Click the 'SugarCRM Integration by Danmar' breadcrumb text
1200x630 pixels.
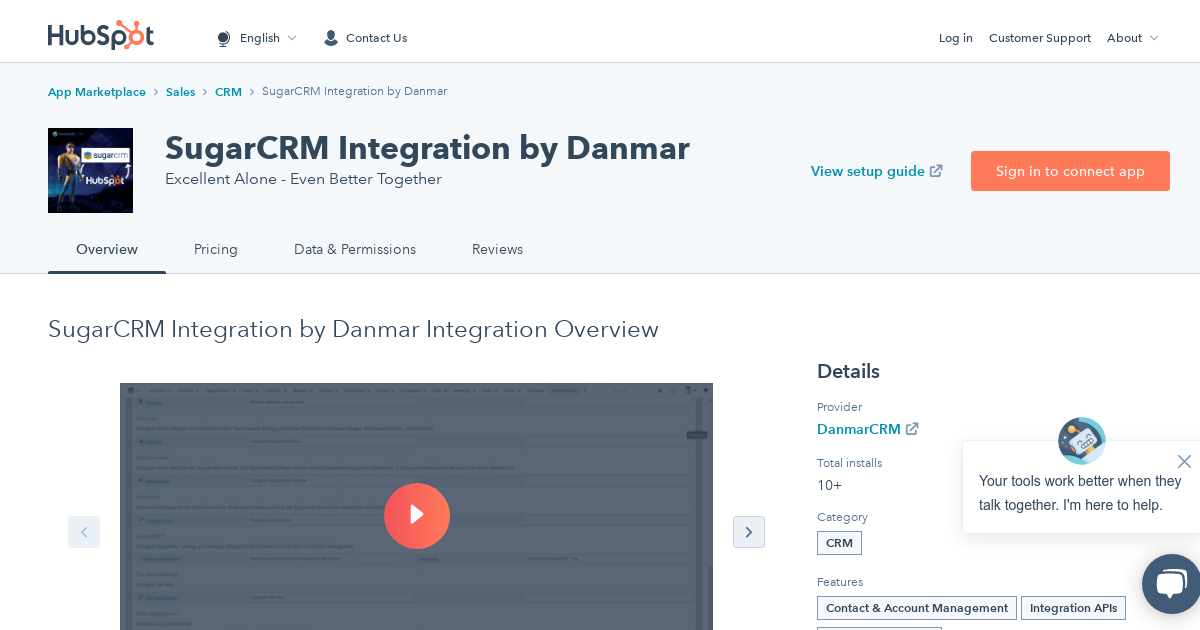point(354,91)
